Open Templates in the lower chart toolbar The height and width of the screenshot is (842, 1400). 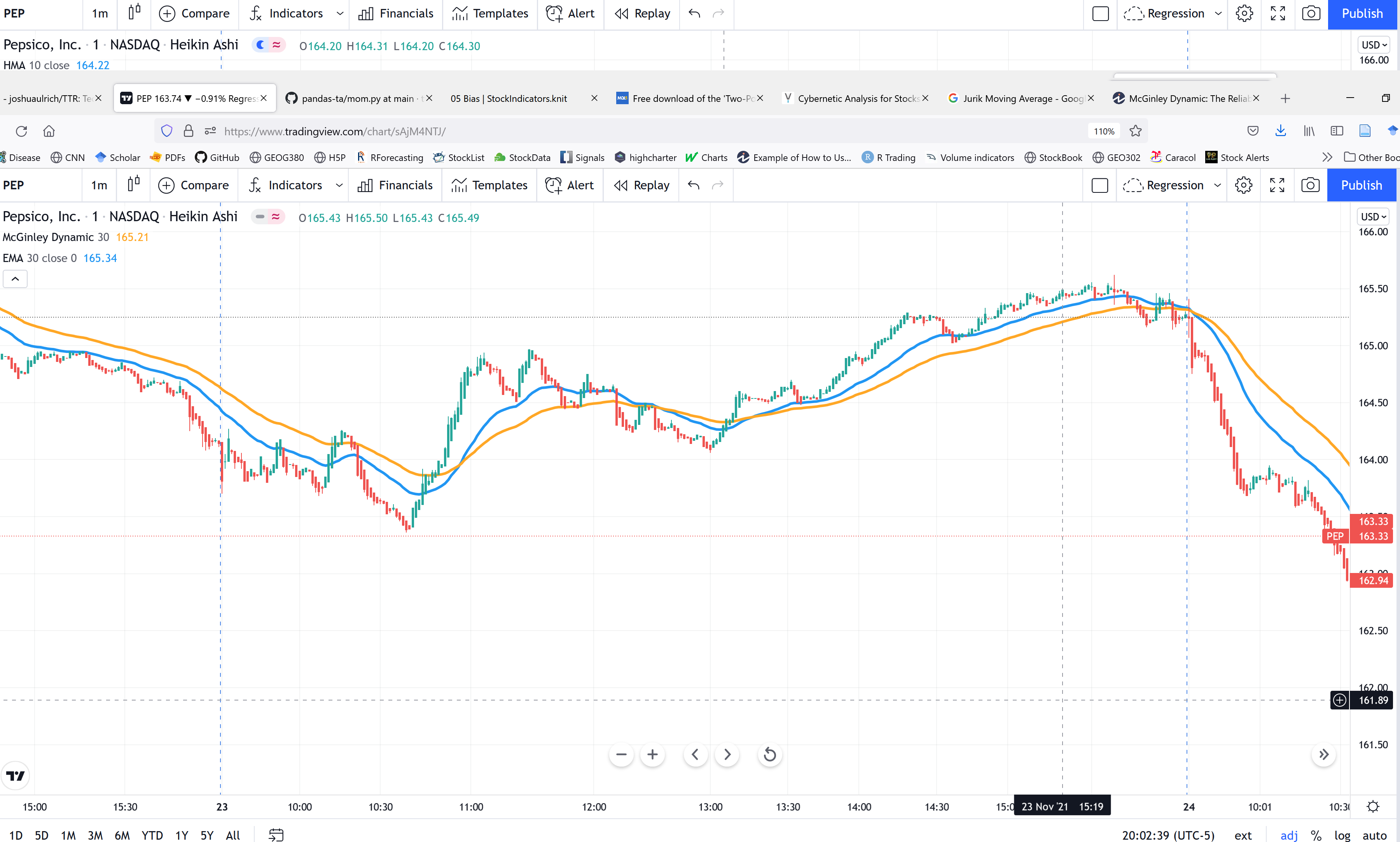point(489,185)
